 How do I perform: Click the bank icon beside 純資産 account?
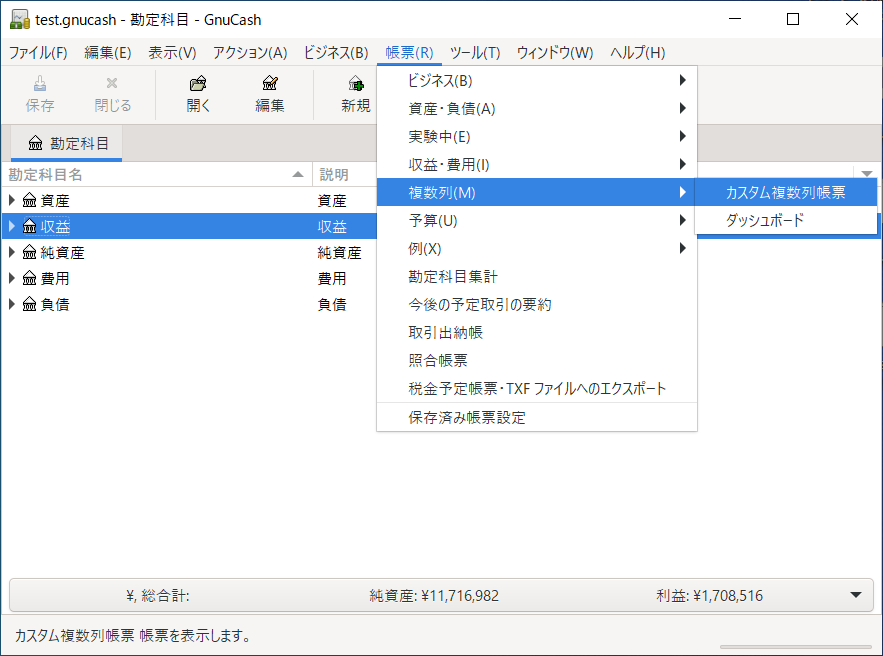tap(29, 252)
